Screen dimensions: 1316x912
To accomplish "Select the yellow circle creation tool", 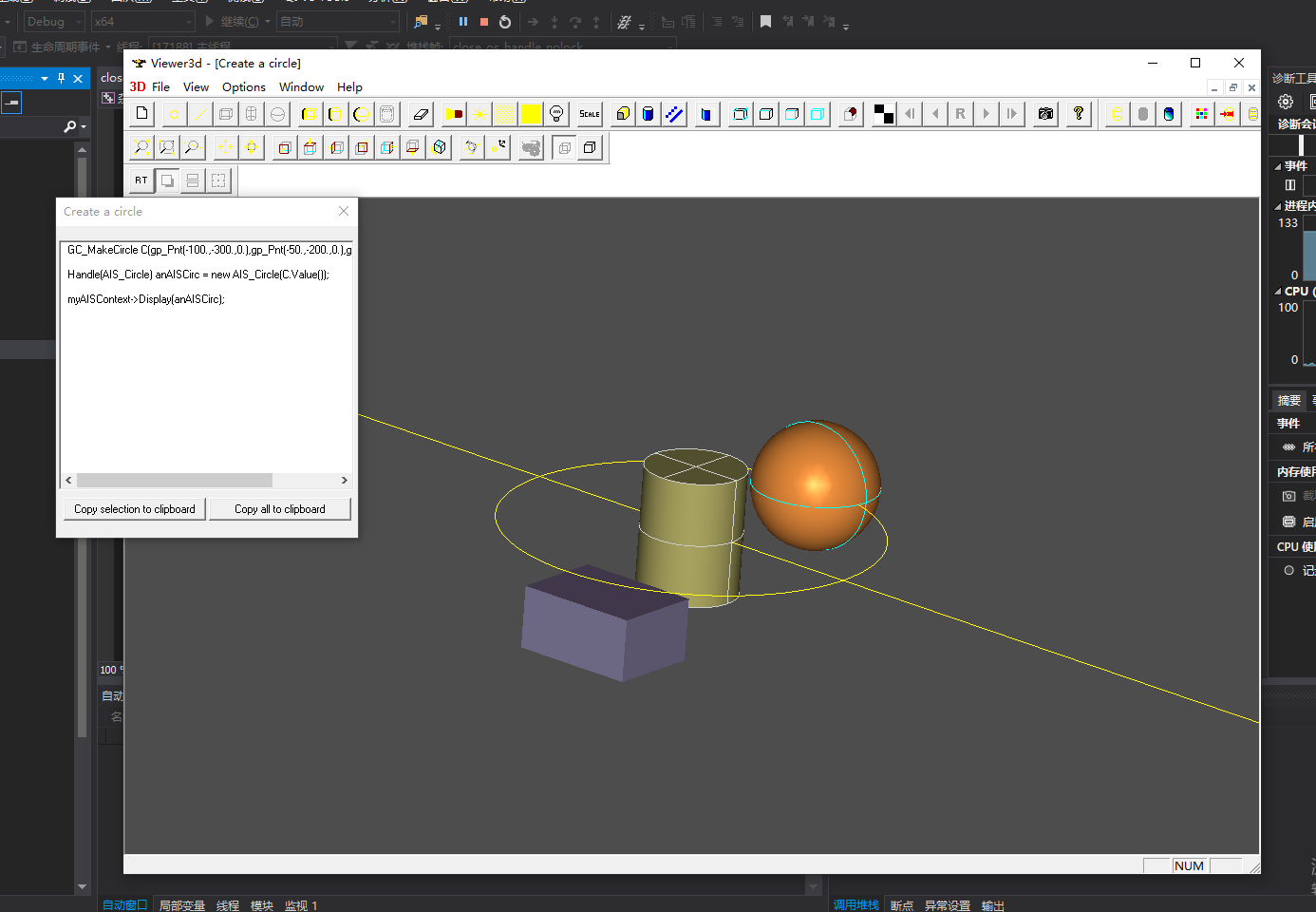I will [x=175, y=114].
